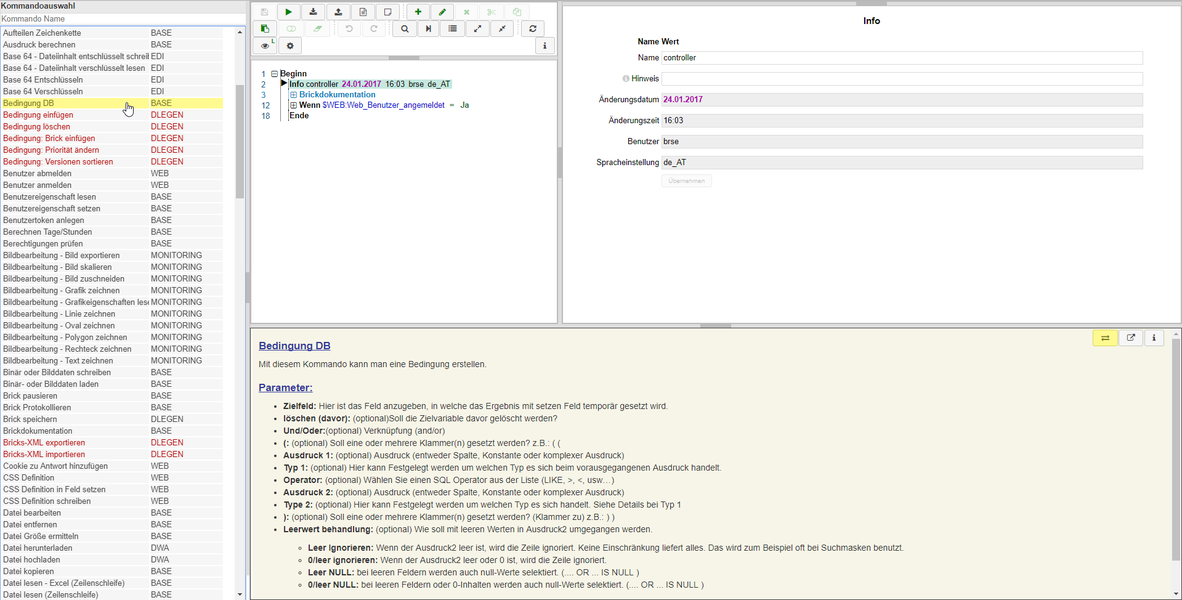Select 'Bedingung einfügen' in command list
The height and width of the screenshot is (600, 1182).
[38, 115]
